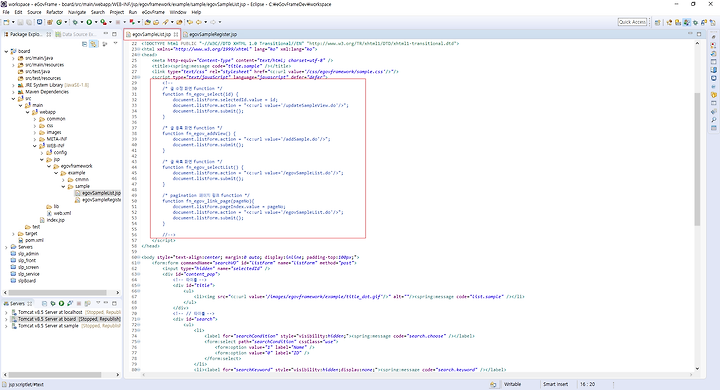720x390 pixels.
Task: Click the Writable status bar entry
Action: pos(512,384)
